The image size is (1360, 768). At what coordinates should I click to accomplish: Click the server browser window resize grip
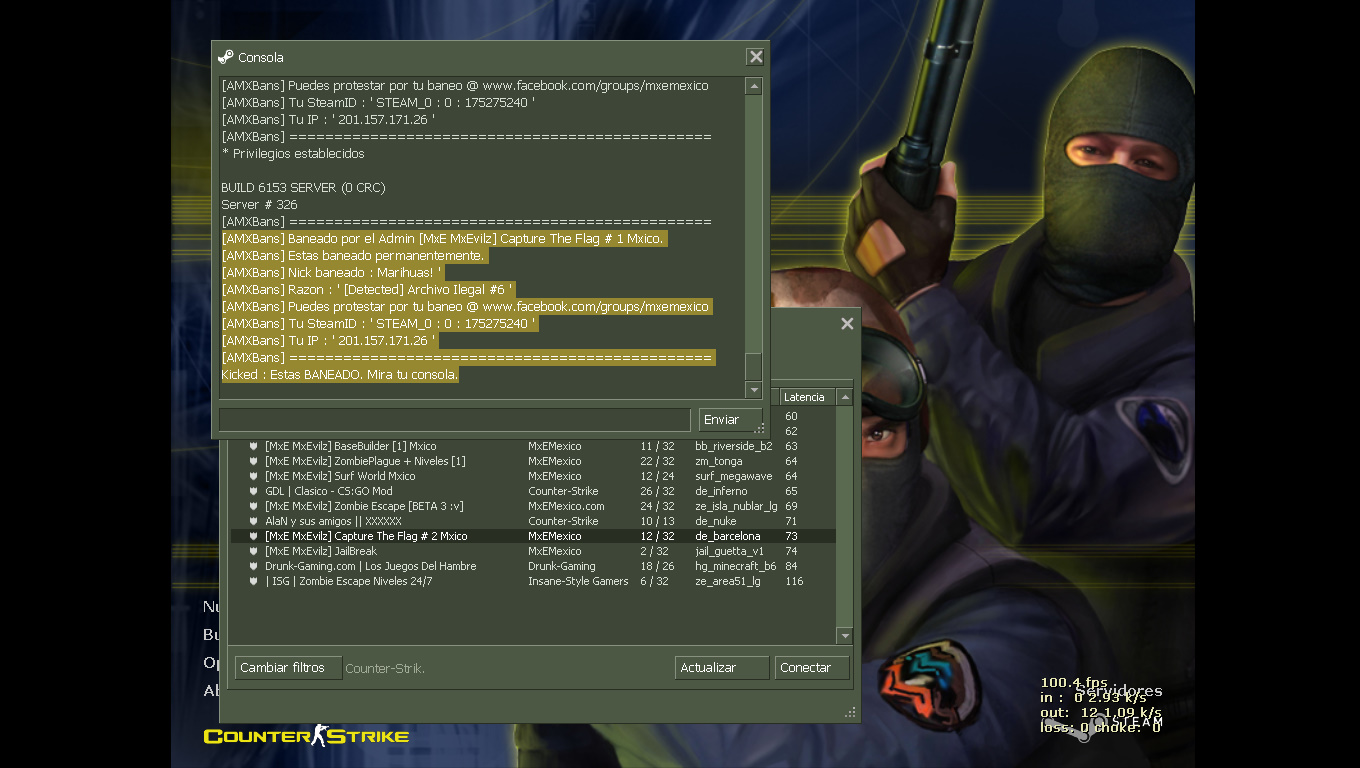[851, 713]
